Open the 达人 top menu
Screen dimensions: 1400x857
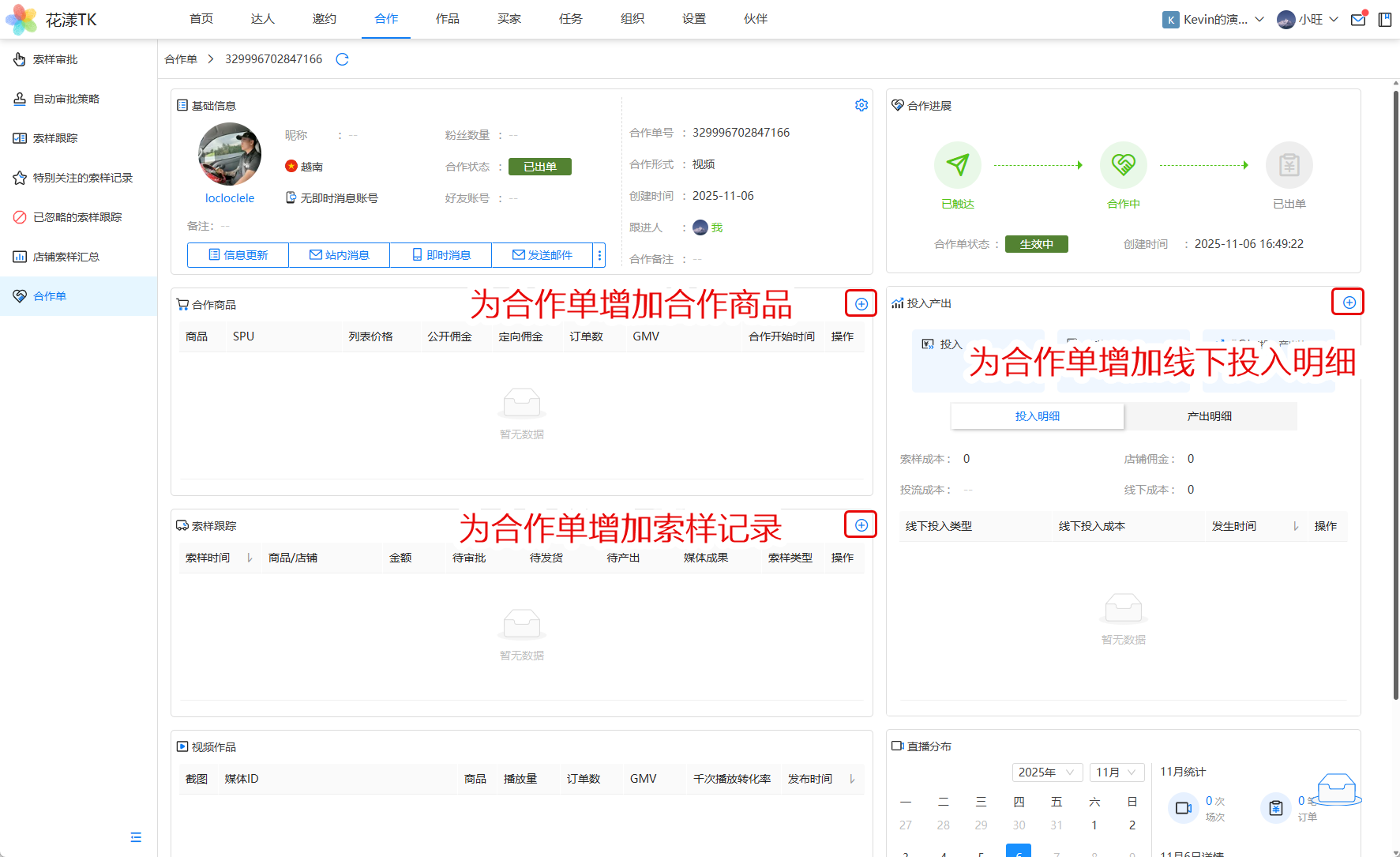263,19
